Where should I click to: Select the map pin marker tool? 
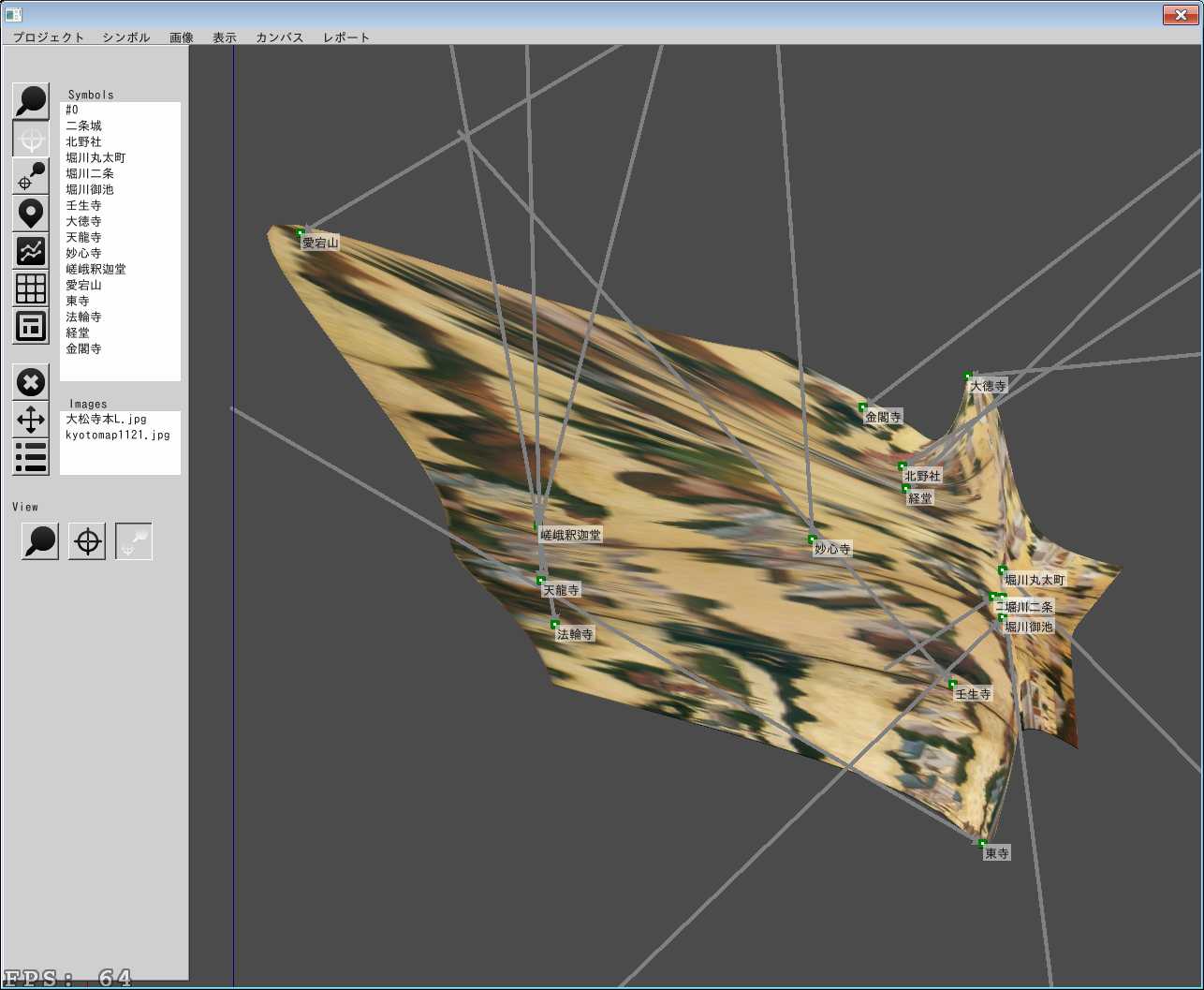(x=31, y=214)
